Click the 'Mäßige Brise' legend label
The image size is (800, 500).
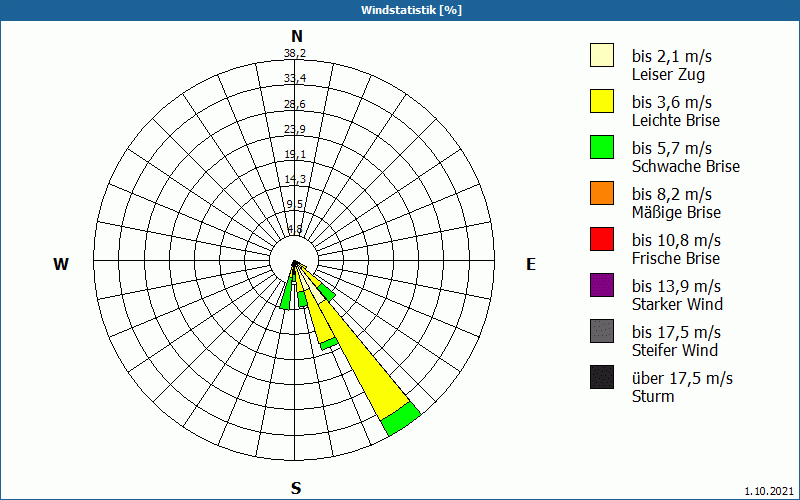677,212
